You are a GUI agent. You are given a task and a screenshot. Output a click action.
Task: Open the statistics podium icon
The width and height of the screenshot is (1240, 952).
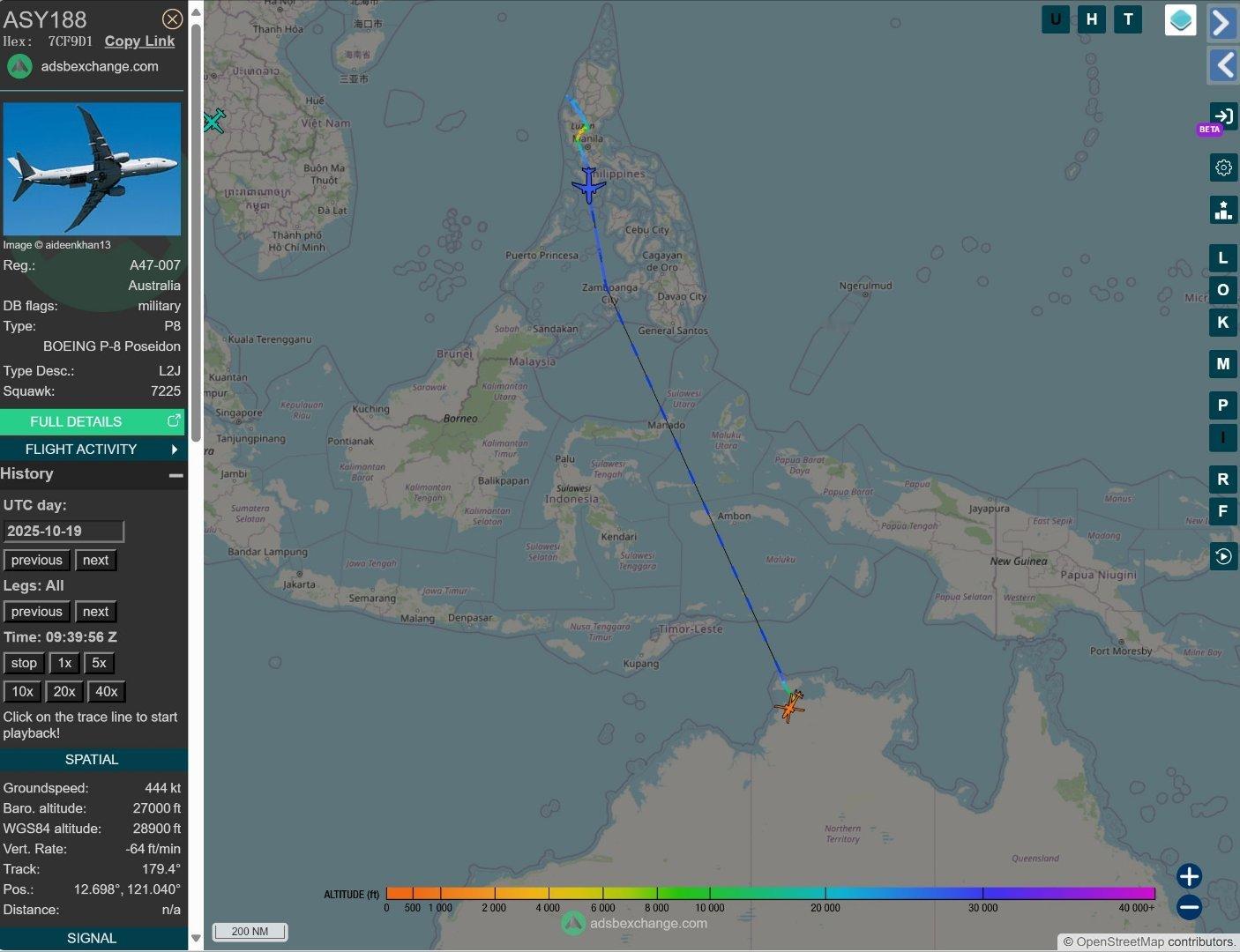coord(1223,210)
